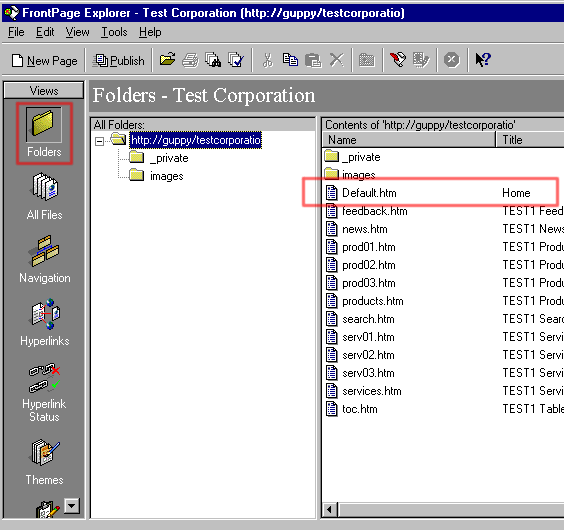The width and height of the screenshot is (564, 530).
Task: Click the Cross File Spelling icon
Action: [236, 60]
